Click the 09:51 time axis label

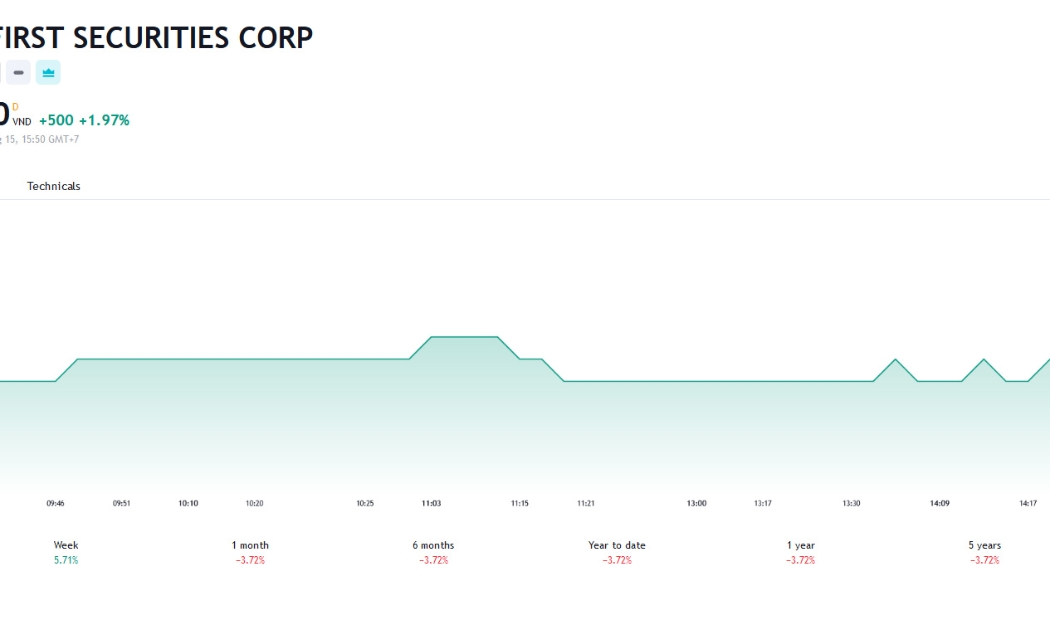coord(121,503)
